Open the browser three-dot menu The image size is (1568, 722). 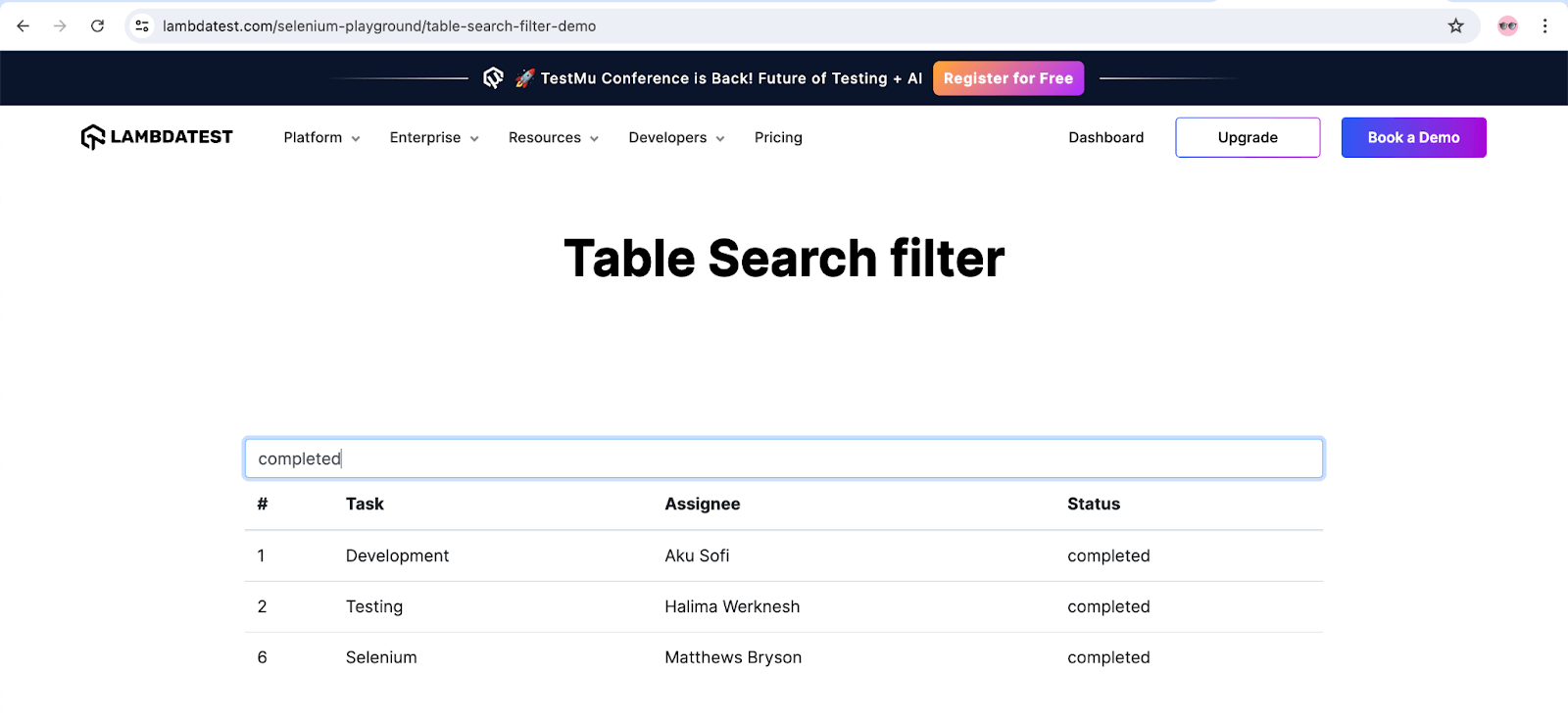click(x=1544, y=26)
